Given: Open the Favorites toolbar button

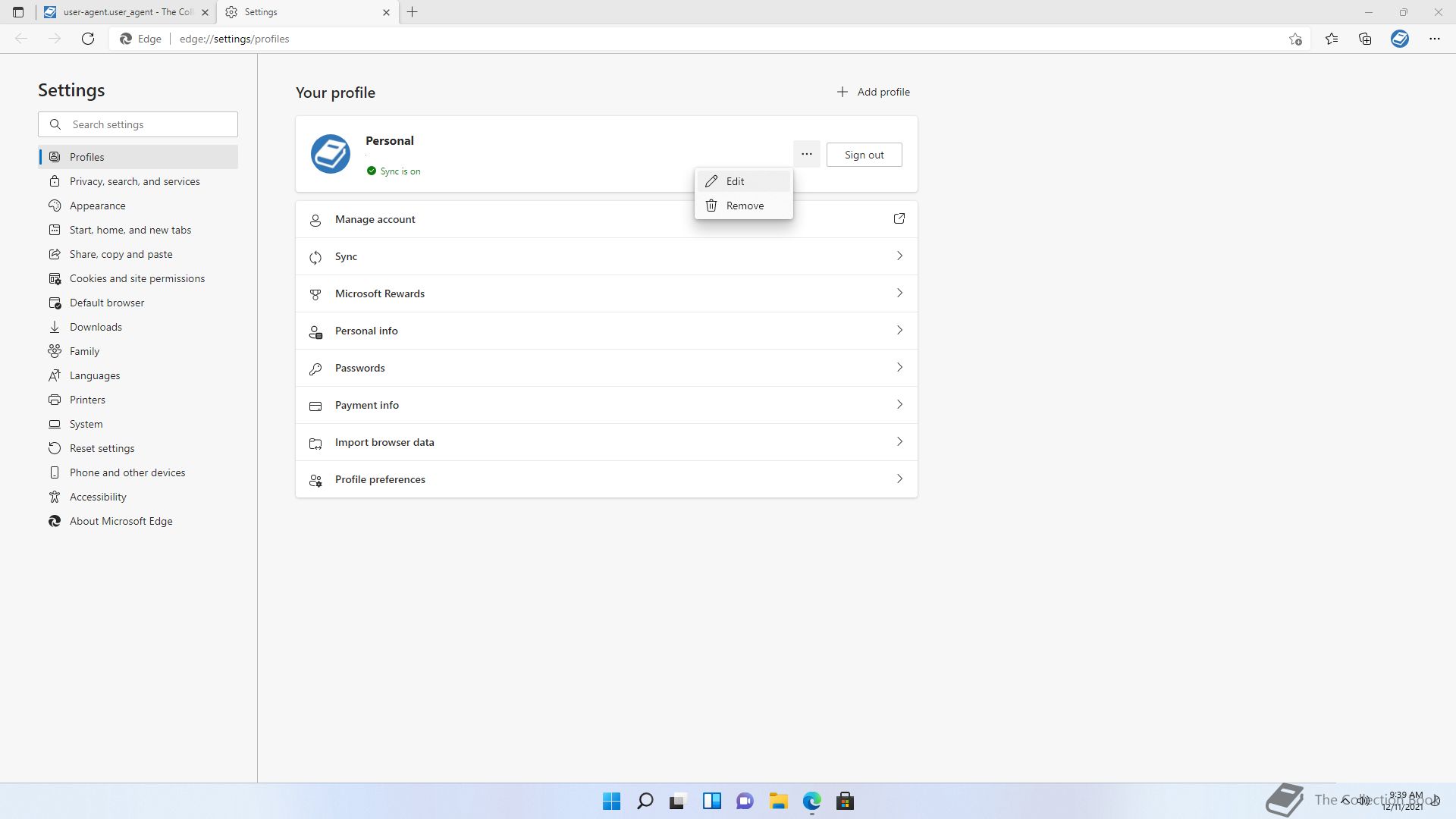Looking at the screenshot, I should coord(1332,39).
